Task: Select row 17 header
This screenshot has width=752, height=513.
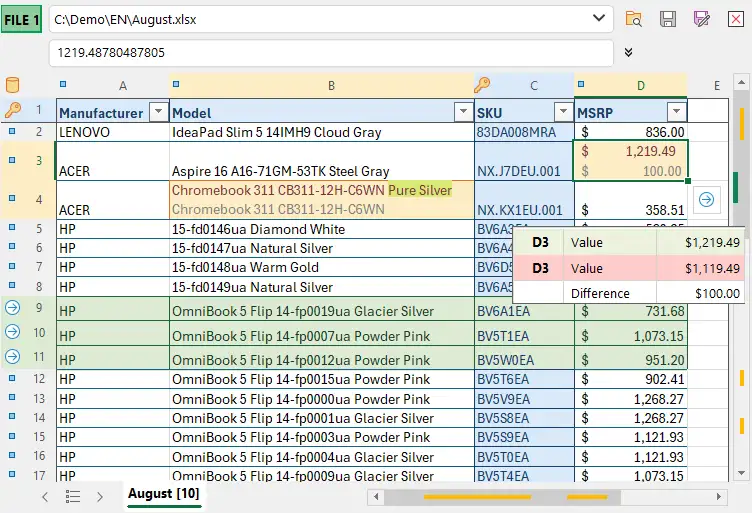Action: tap(39, 475)
